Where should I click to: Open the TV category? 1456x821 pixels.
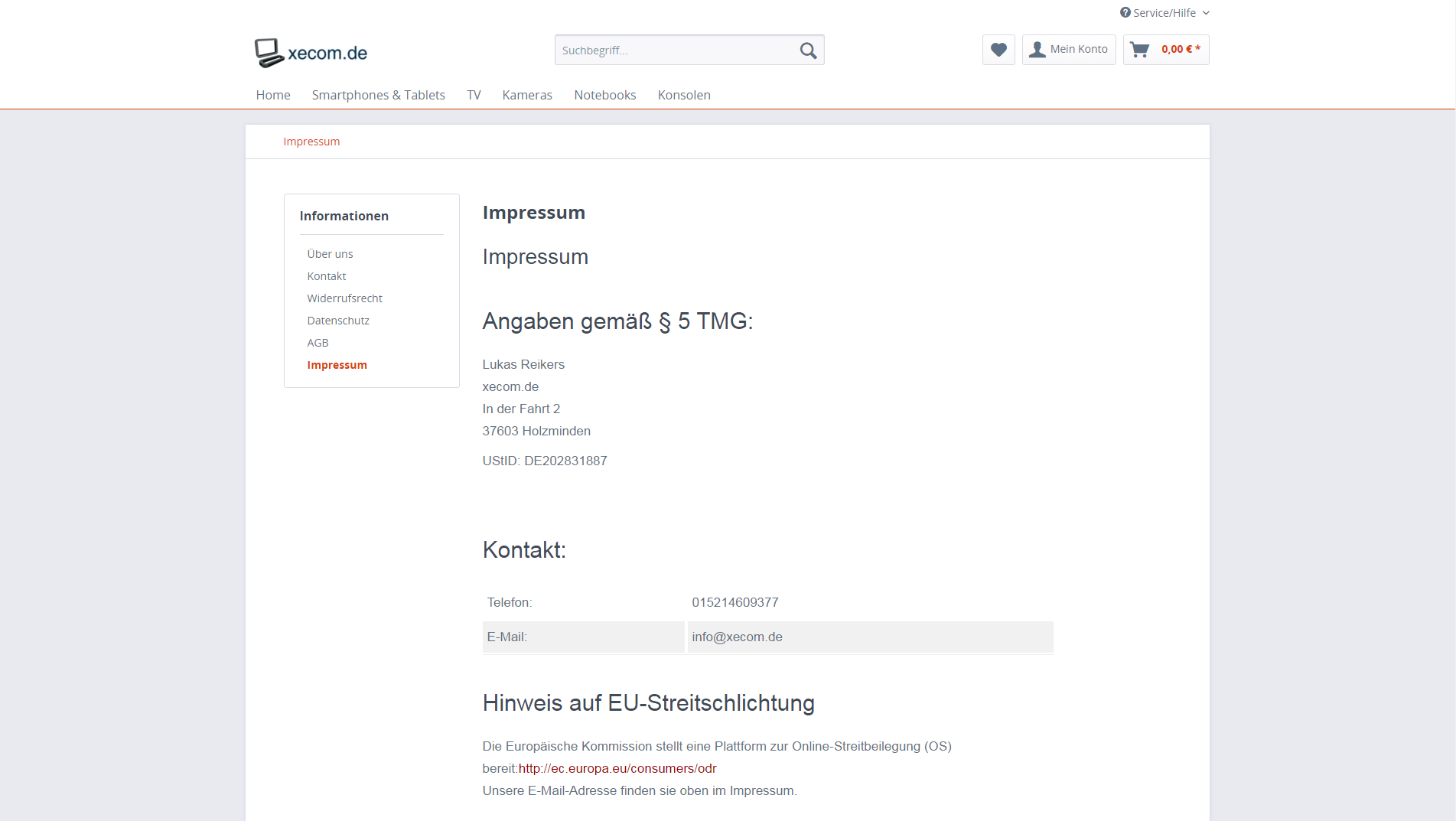click(474, 95)
